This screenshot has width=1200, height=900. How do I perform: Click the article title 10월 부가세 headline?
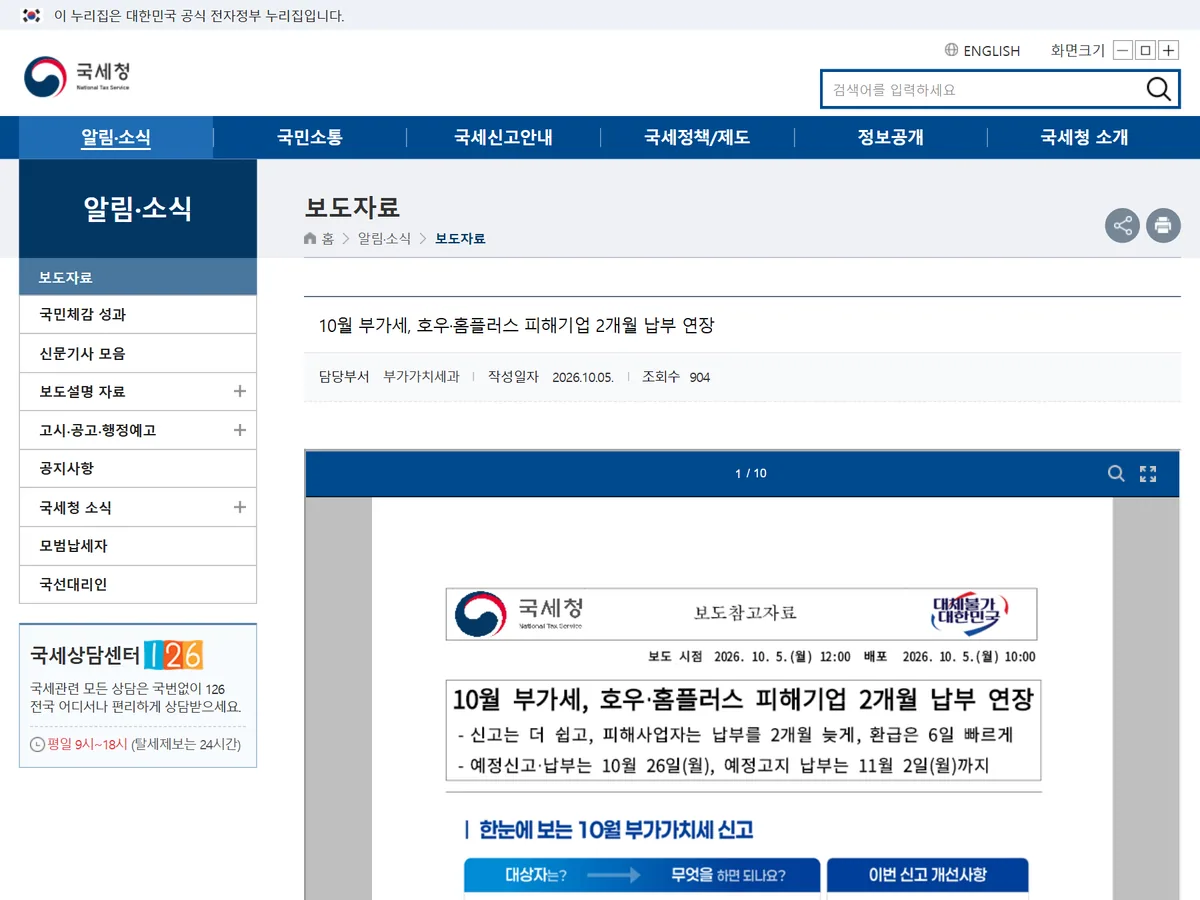pyautogui.click(x=517, y=325)
